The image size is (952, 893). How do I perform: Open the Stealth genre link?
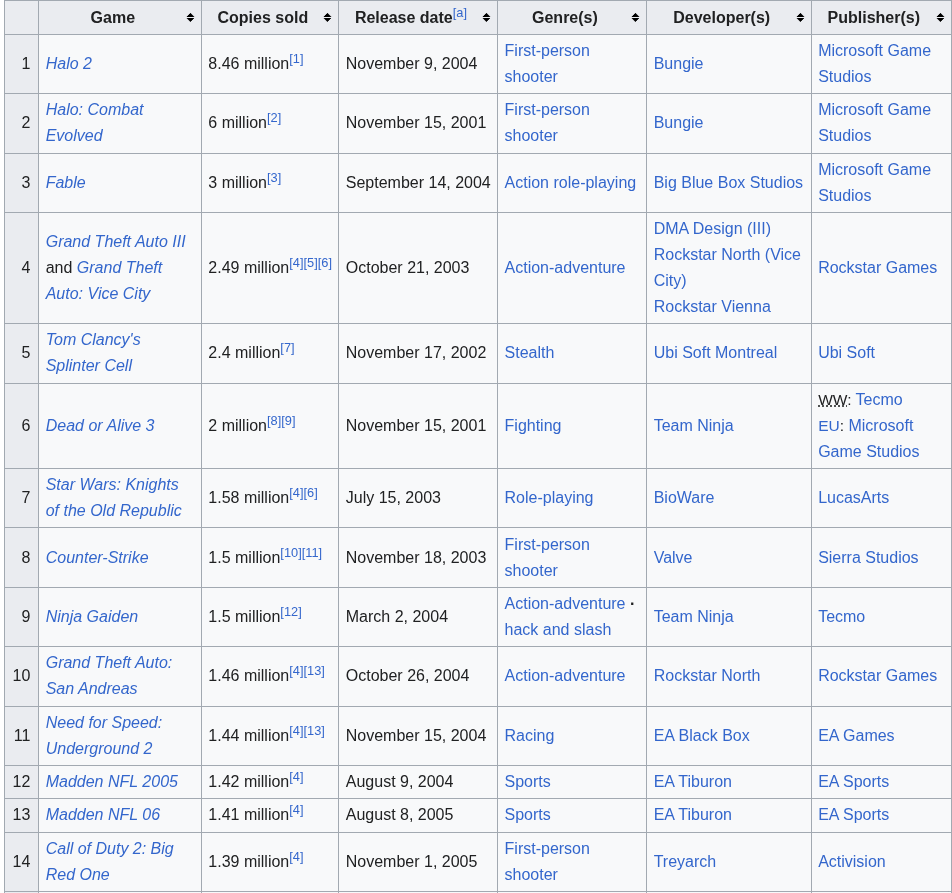(529, 352)
